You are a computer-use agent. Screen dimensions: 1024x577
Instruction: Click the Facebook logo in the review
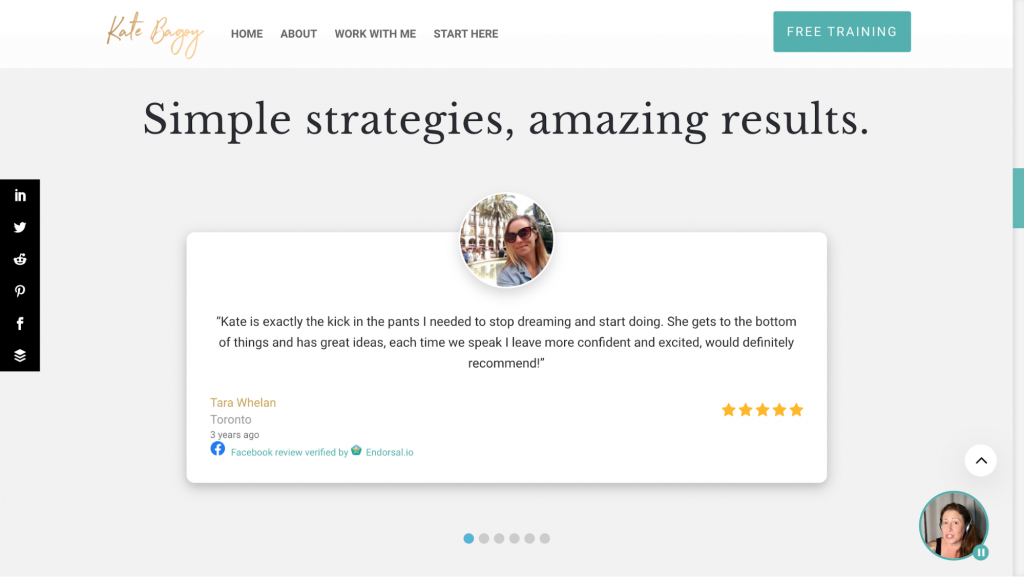tap(218, 449)
